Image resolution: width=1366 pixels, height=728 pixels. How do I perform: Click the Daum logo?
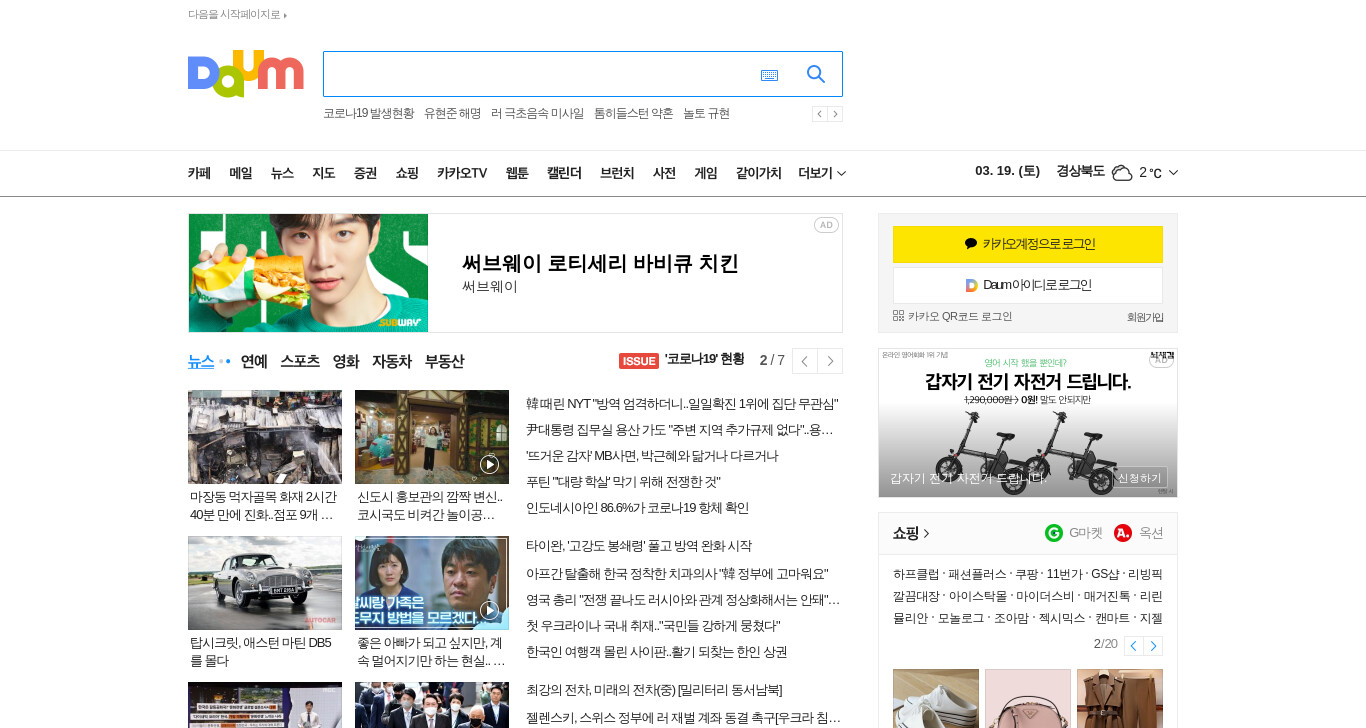click(x=245, y=74)
